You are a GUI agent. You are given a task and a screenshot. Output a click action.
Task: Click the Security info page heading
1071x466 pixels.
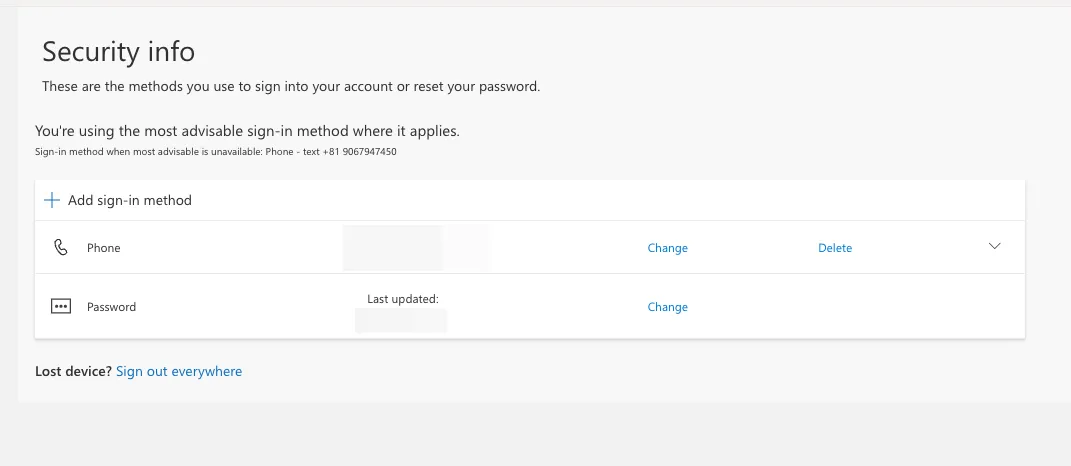click(x=119, y=52)
